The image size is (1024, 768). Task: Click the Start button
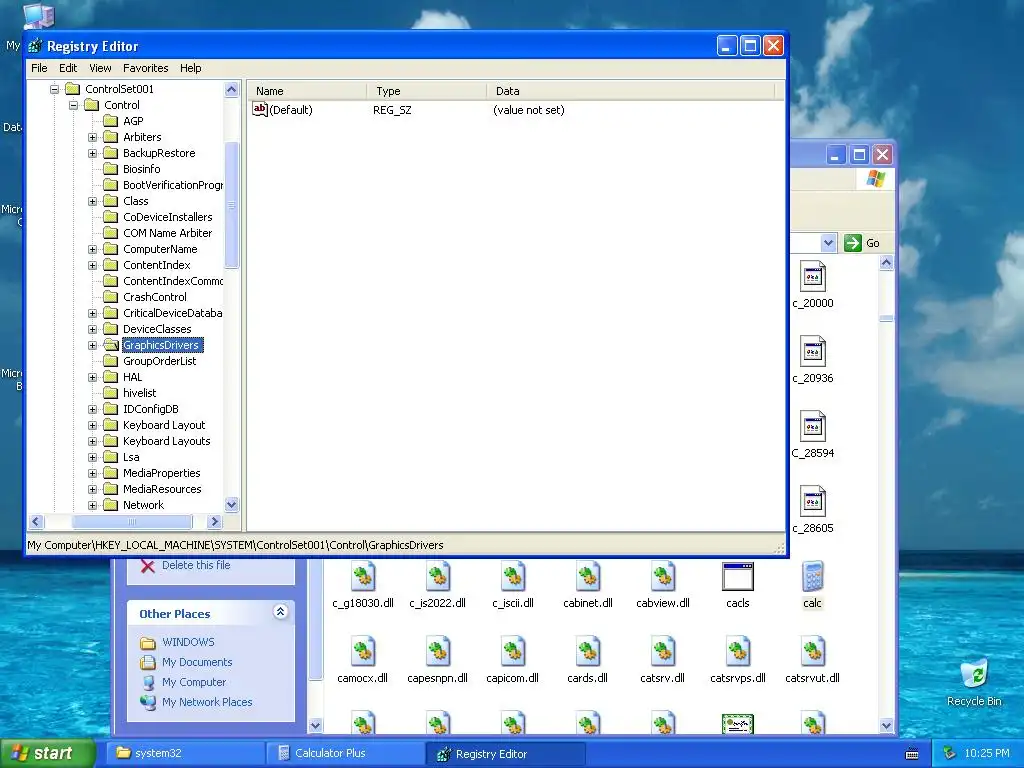pos(47,753)
